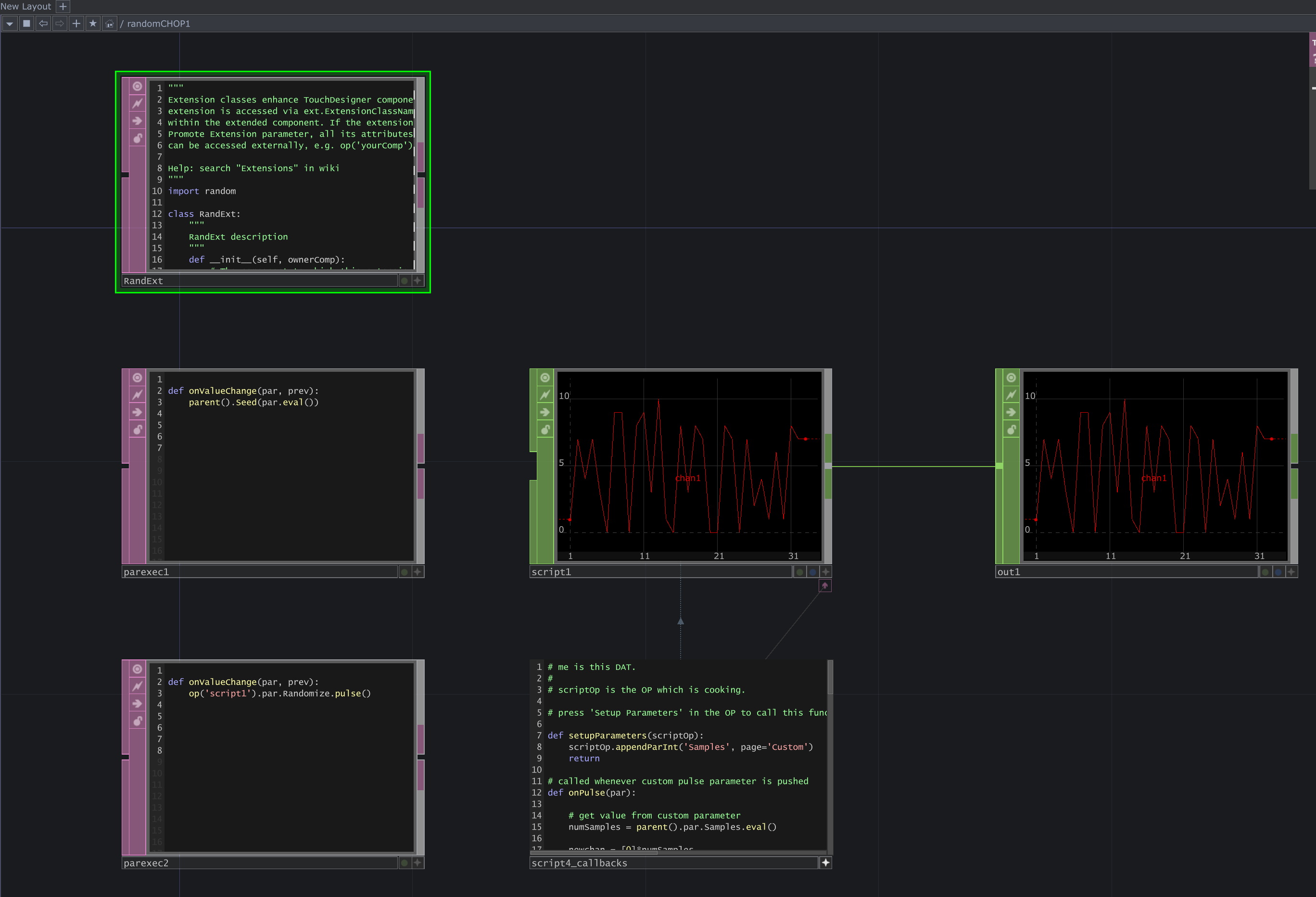Click the randomCHOP1 path label

coord(159,24)
